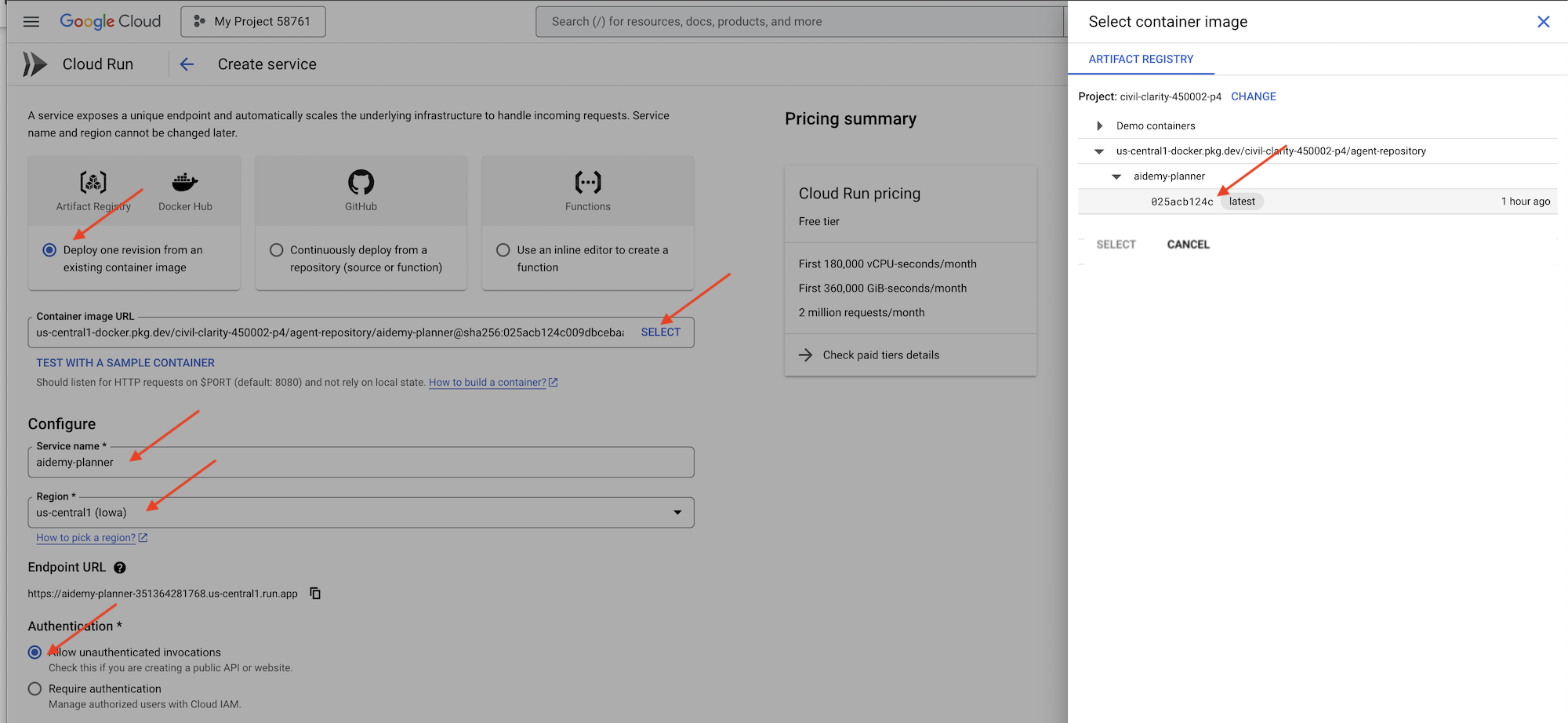Screen dimensions: 1568x723
Task: Open the My Project 58761 picker
Action: [253, 22]
